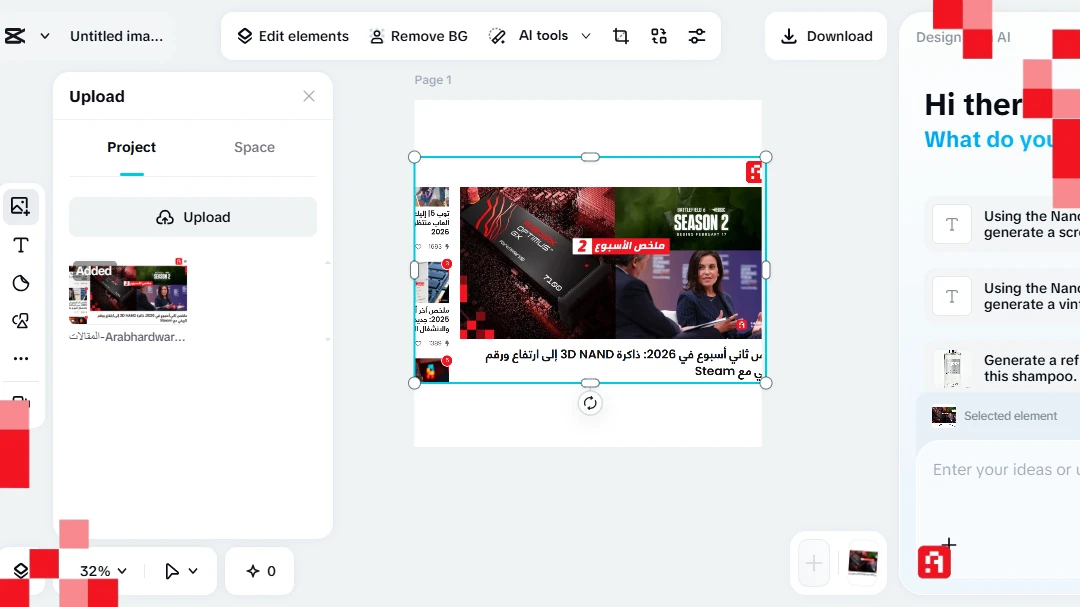This screenshot has height=607, width=1080.
Task: Switch to the Space tab
Action: click(x=254, y=147)
